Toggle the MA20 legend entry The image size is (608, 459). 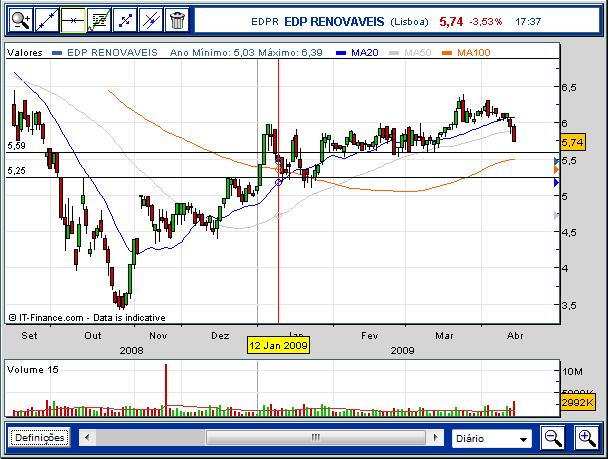click(x=357, y=53)
